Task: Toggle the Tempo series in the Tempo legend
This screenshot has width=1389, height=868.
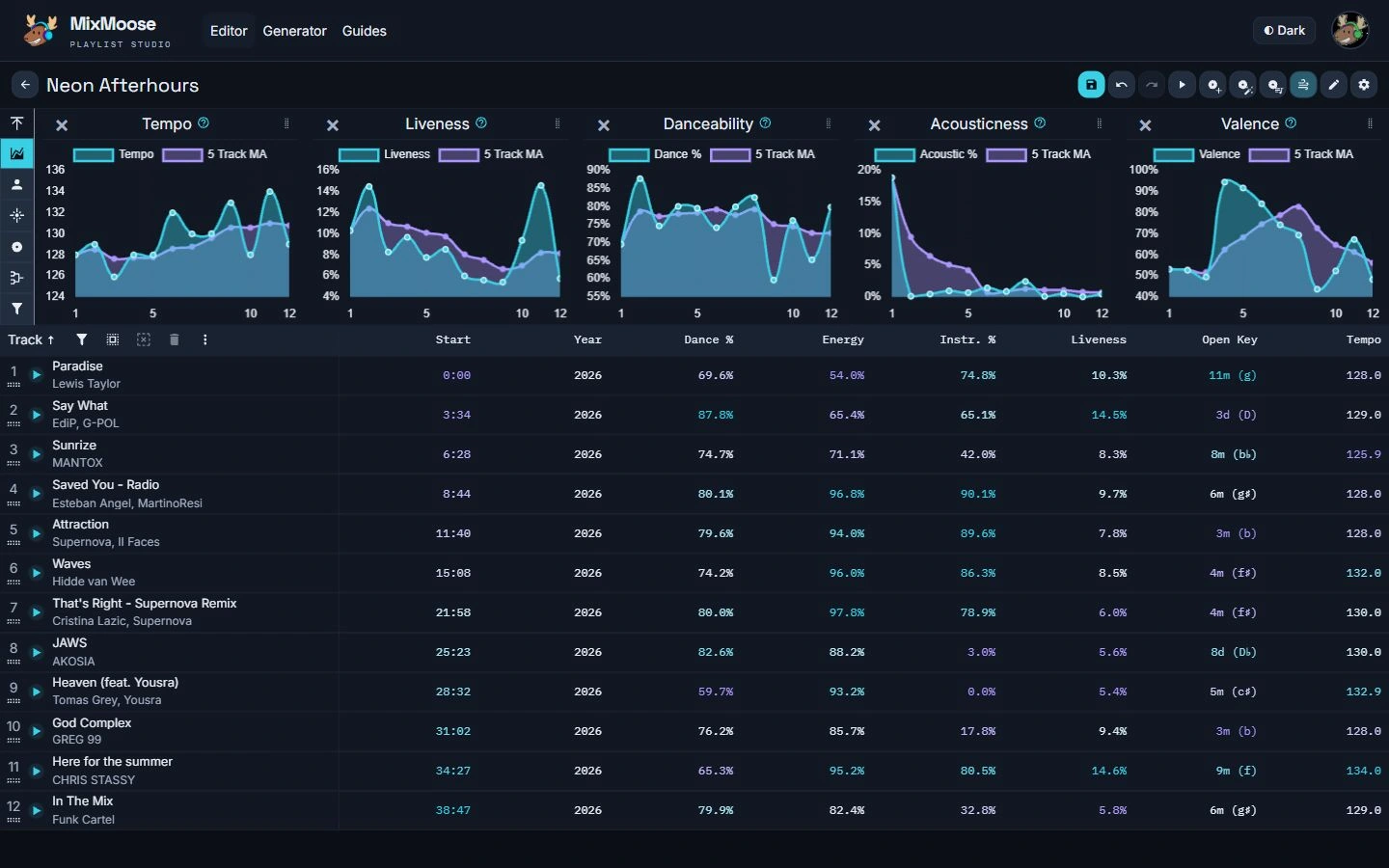Action: coord(114,154)
